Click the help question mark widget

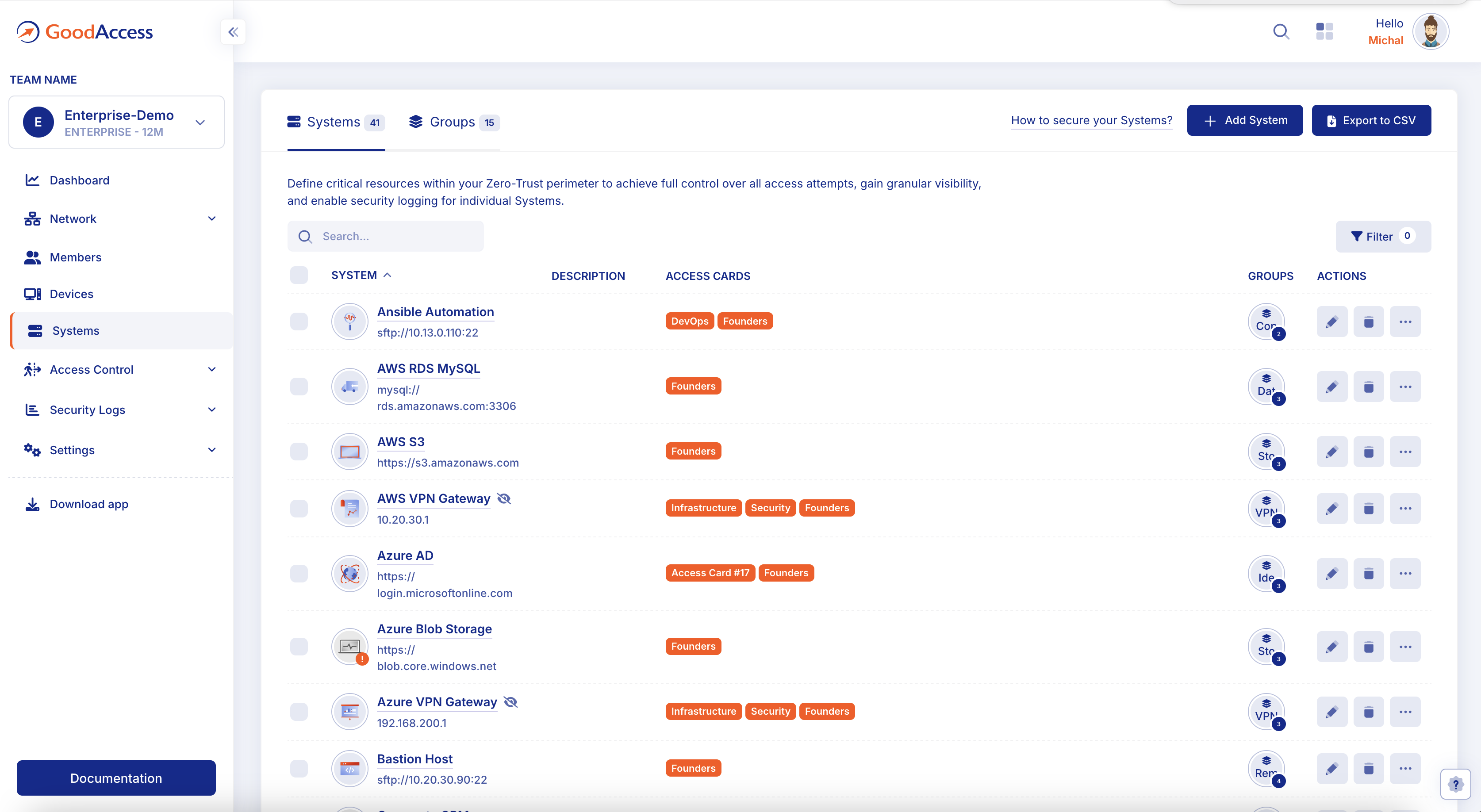coord(1455,784)
